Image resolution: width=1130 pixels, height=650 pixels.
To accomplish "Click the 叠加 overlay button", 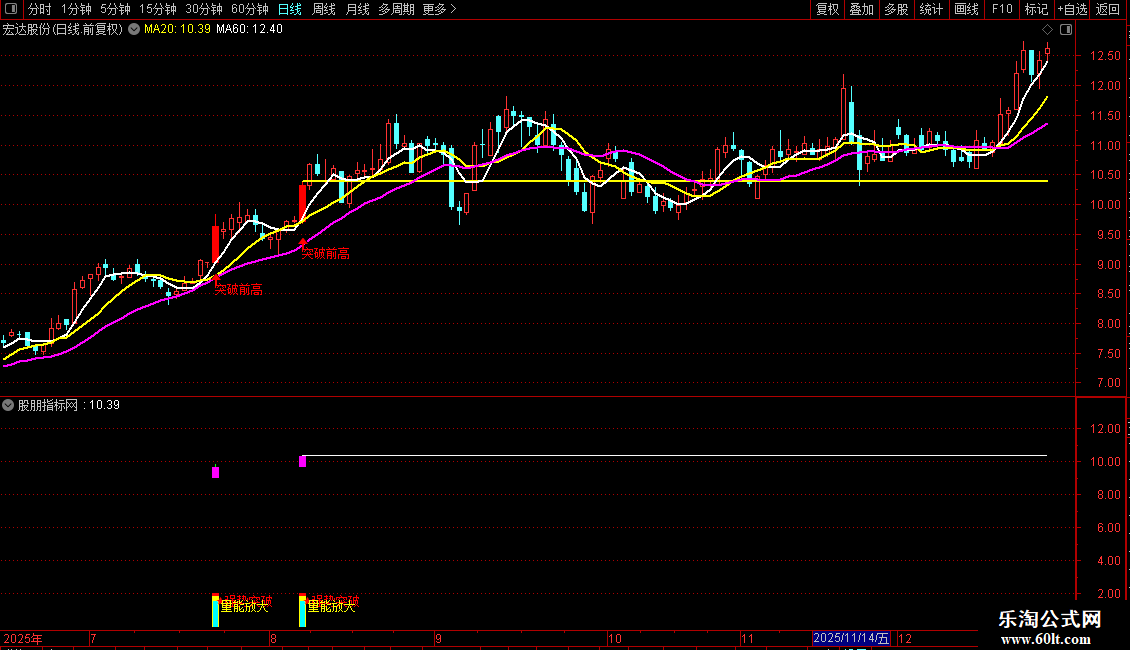I will tap(861, 9).
